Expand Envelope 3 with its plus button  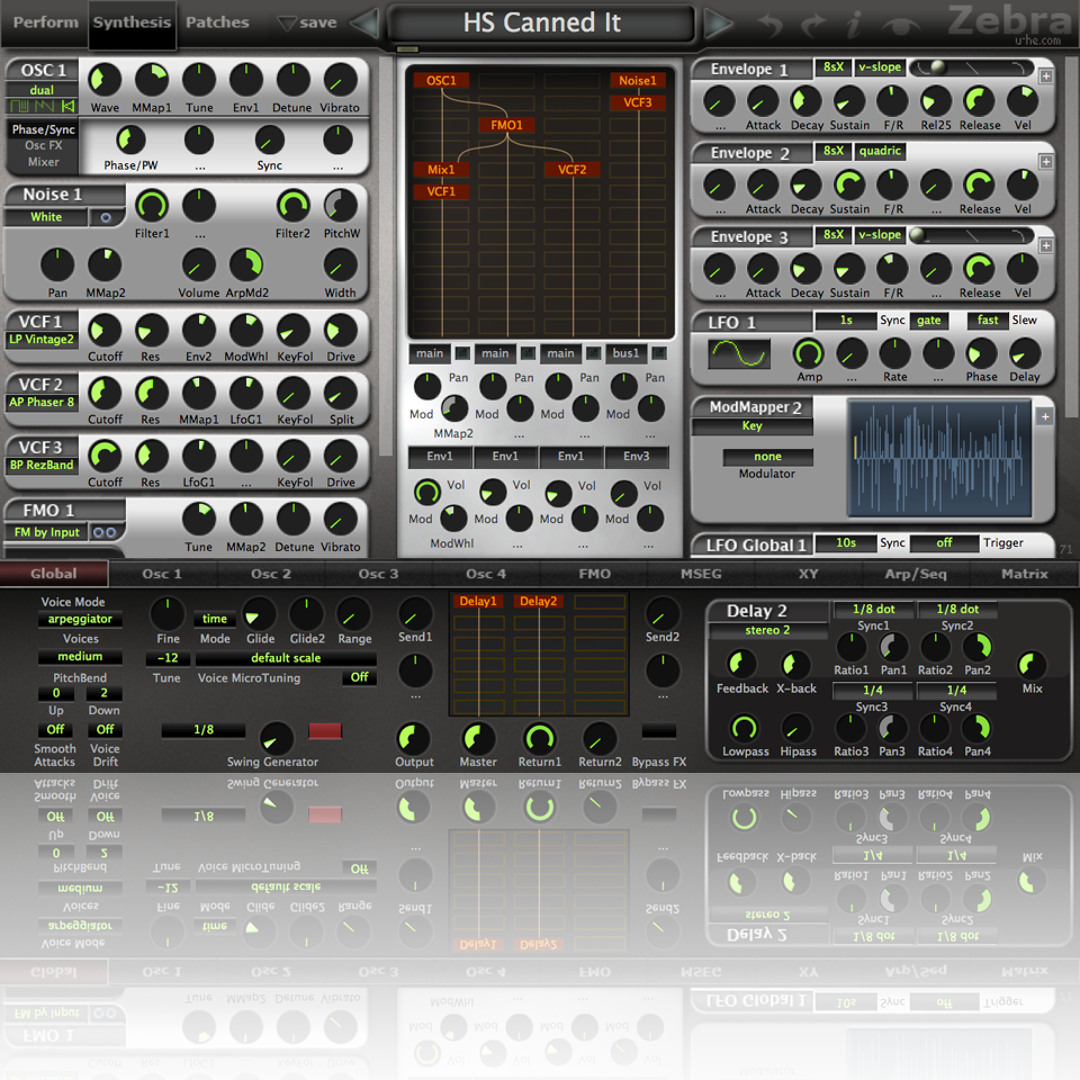tap(1046, 246)
